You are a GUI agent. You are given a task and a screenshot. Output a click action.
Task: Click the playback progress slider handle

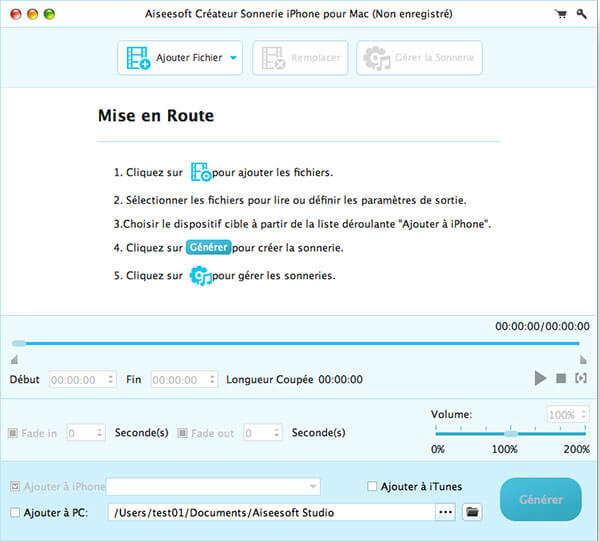click(x=18, y=343)
